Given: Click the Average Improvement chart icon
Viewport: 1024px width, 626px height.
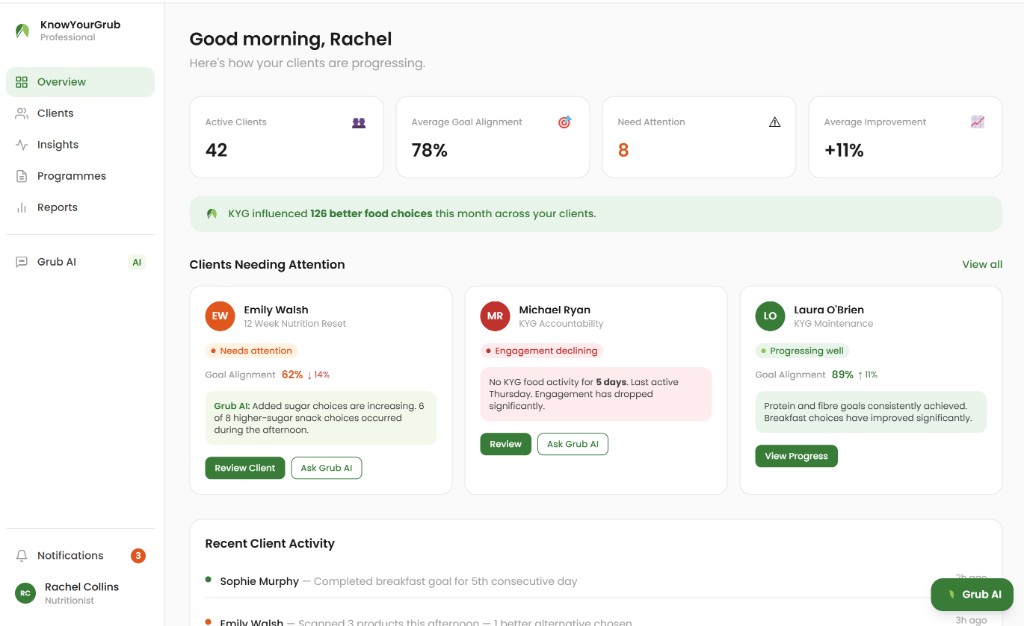Looking at the screenshot, I should click(977, 122).
